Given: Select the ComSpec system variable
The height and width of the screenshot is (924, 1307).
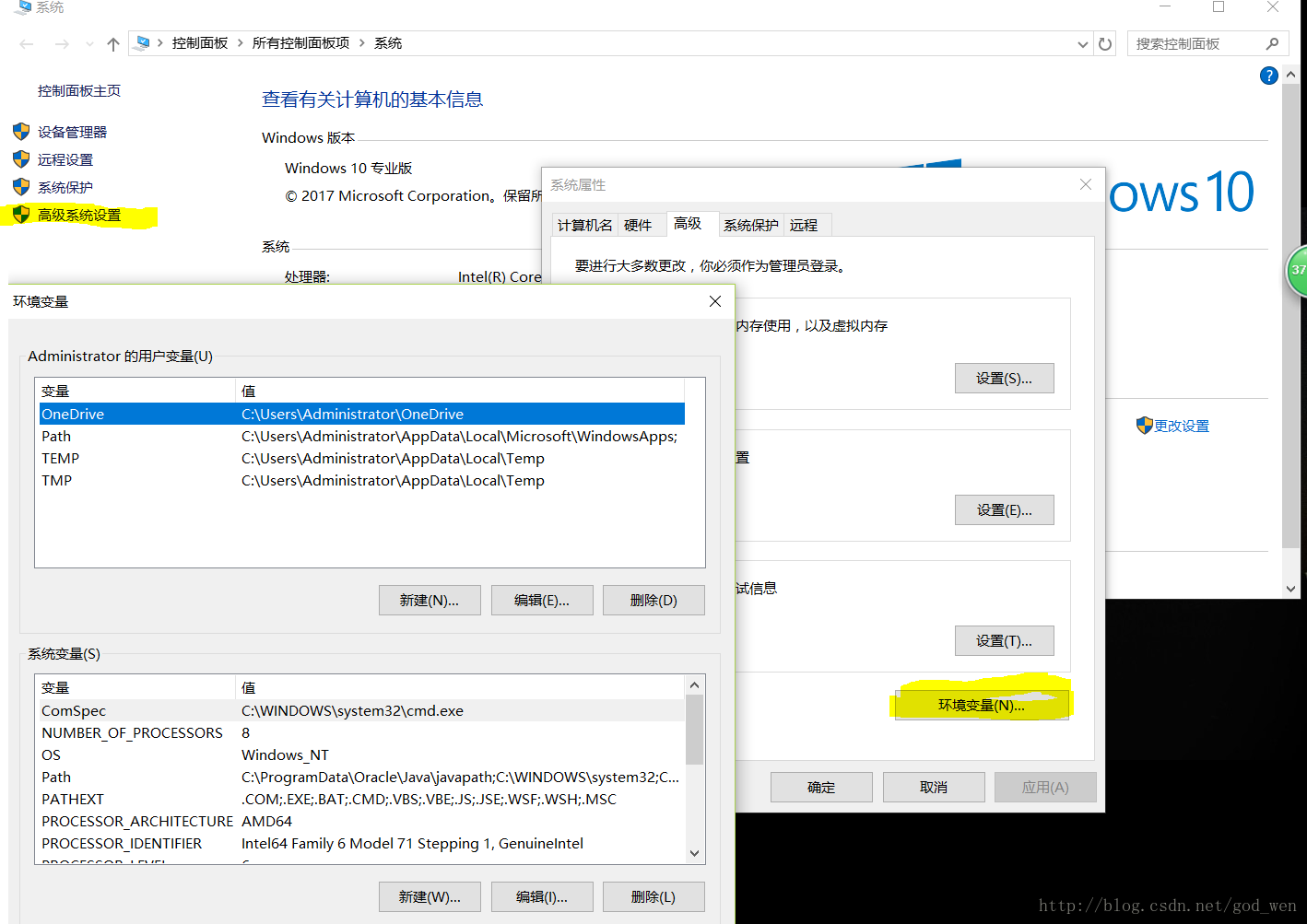Looking at the screenshot, I should click(361, 710).
